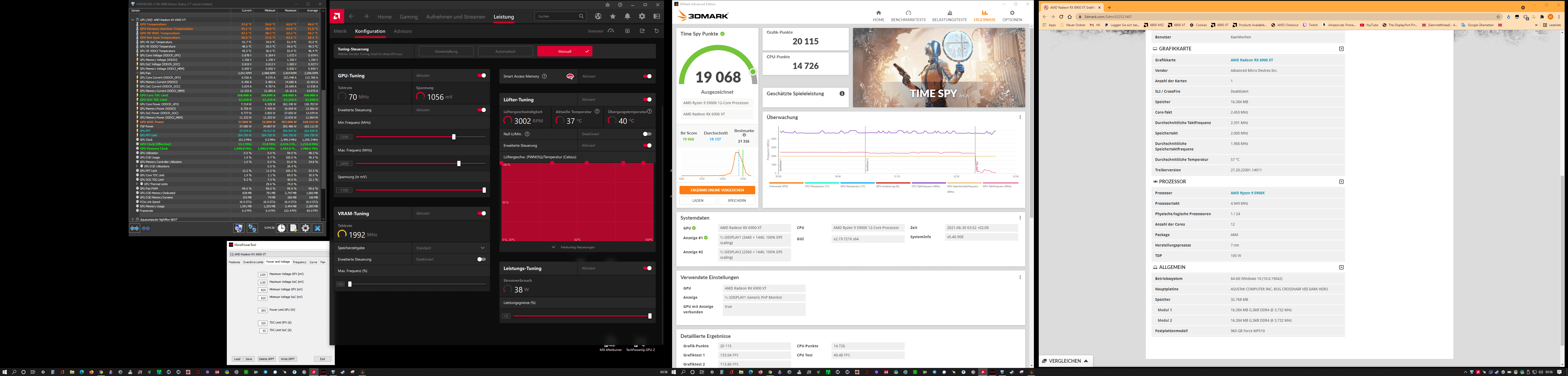Click the AMD logo in Radeon Software
This screenshot has width=1568, height=376.
click(337, 16)
